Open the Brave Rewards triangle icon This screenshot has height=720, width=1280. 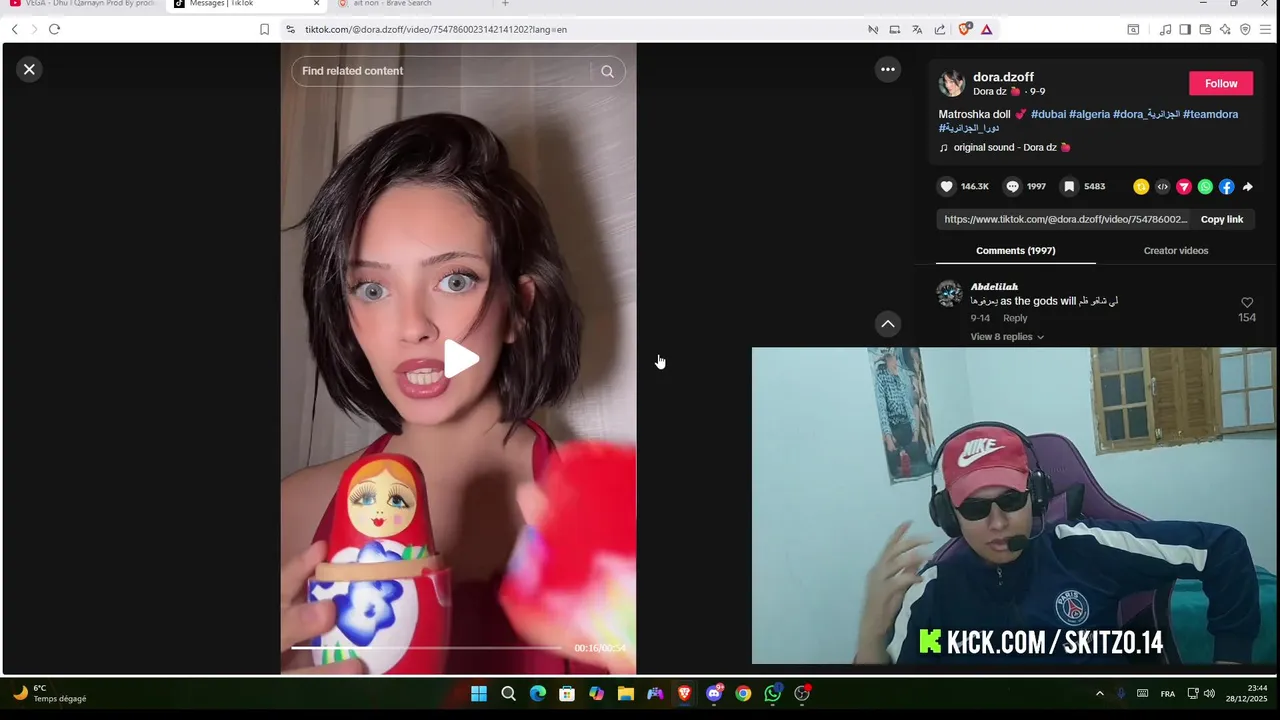[986, 29]
